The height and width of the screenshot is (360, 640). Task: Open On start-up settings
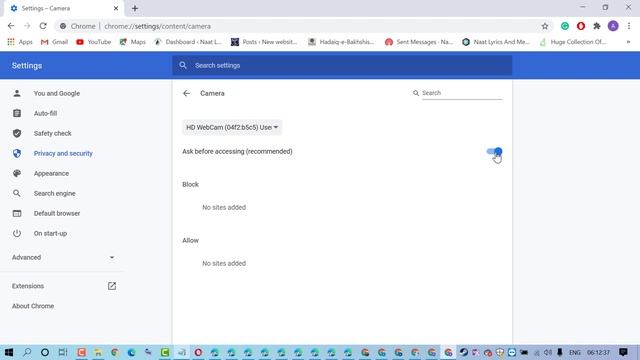[x=50, y=233]
